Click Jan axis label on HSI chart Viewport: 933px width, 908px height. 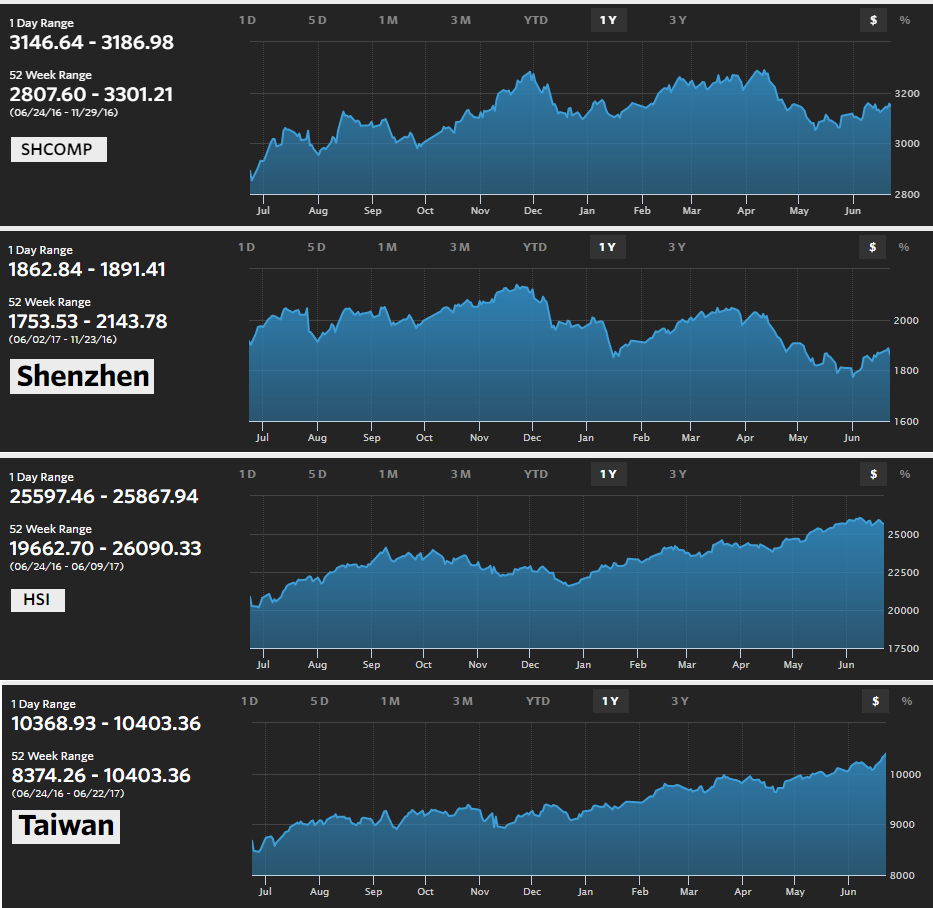pyautogui.click(x=583, y=665)
